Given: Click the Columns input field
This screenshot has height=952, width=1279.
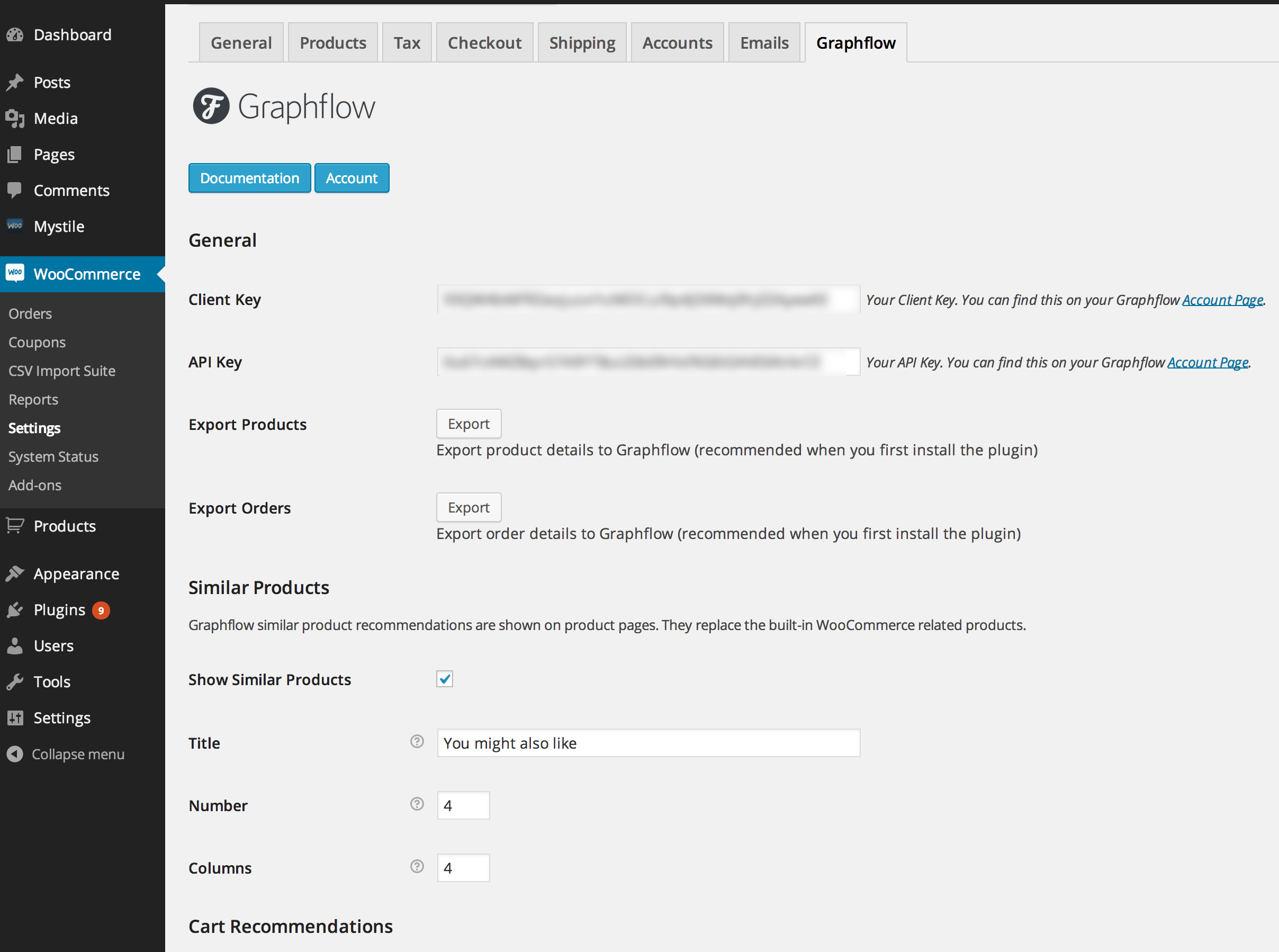Looking at the screenshot, I should coord(463,868).
